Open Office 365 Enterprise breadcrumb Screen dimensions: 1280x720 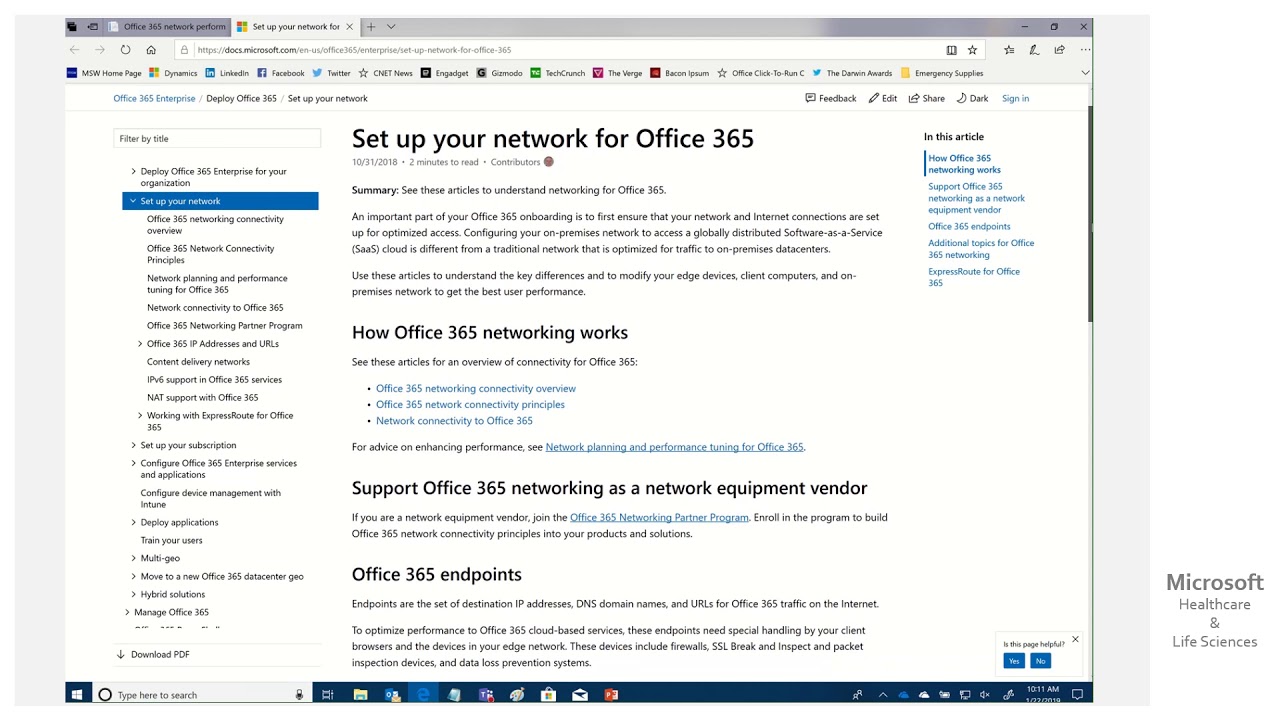click(154, 98)
